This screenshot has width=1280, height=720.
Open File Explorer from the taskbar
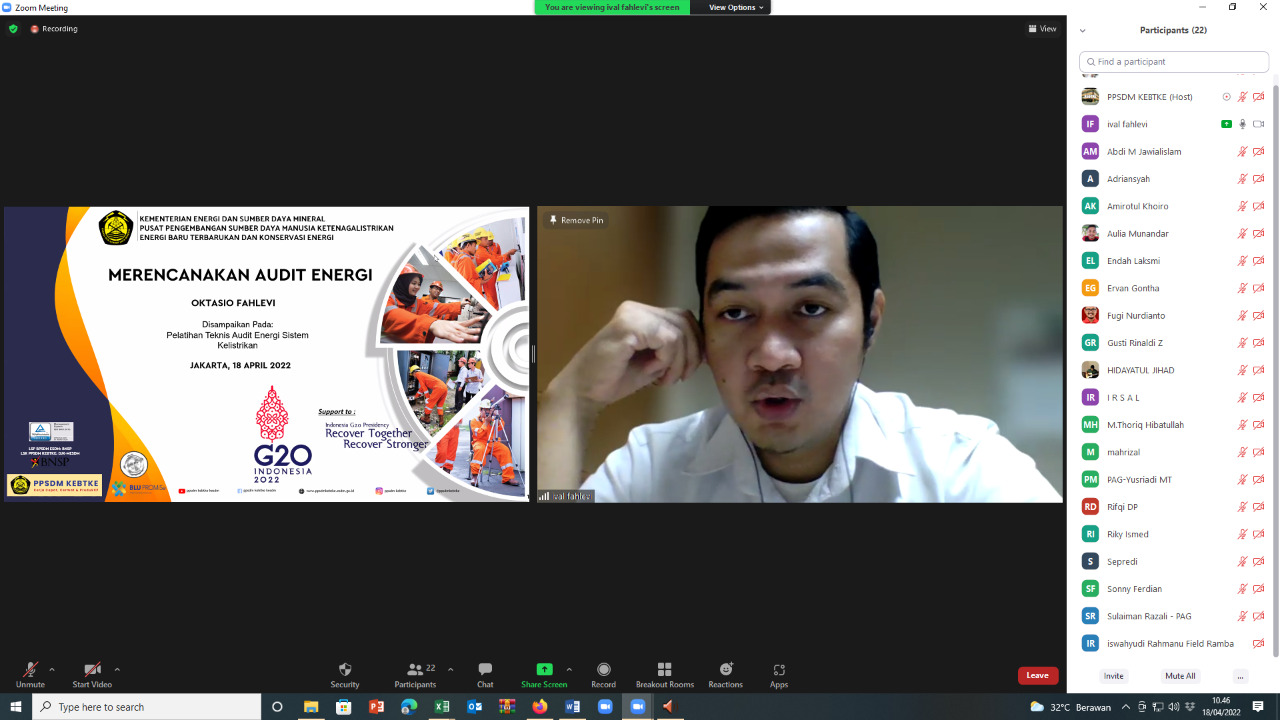tap(311, 707)
